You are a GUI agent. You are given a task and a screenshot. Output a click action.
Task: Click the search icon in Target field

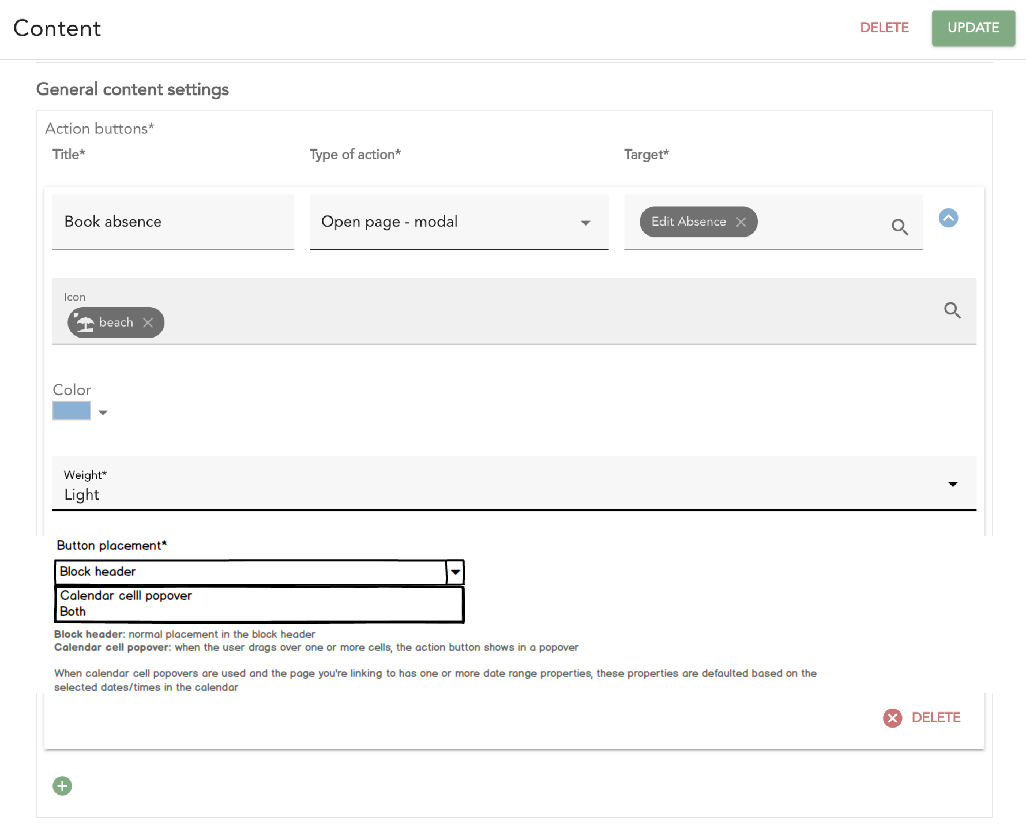point(900,227)
